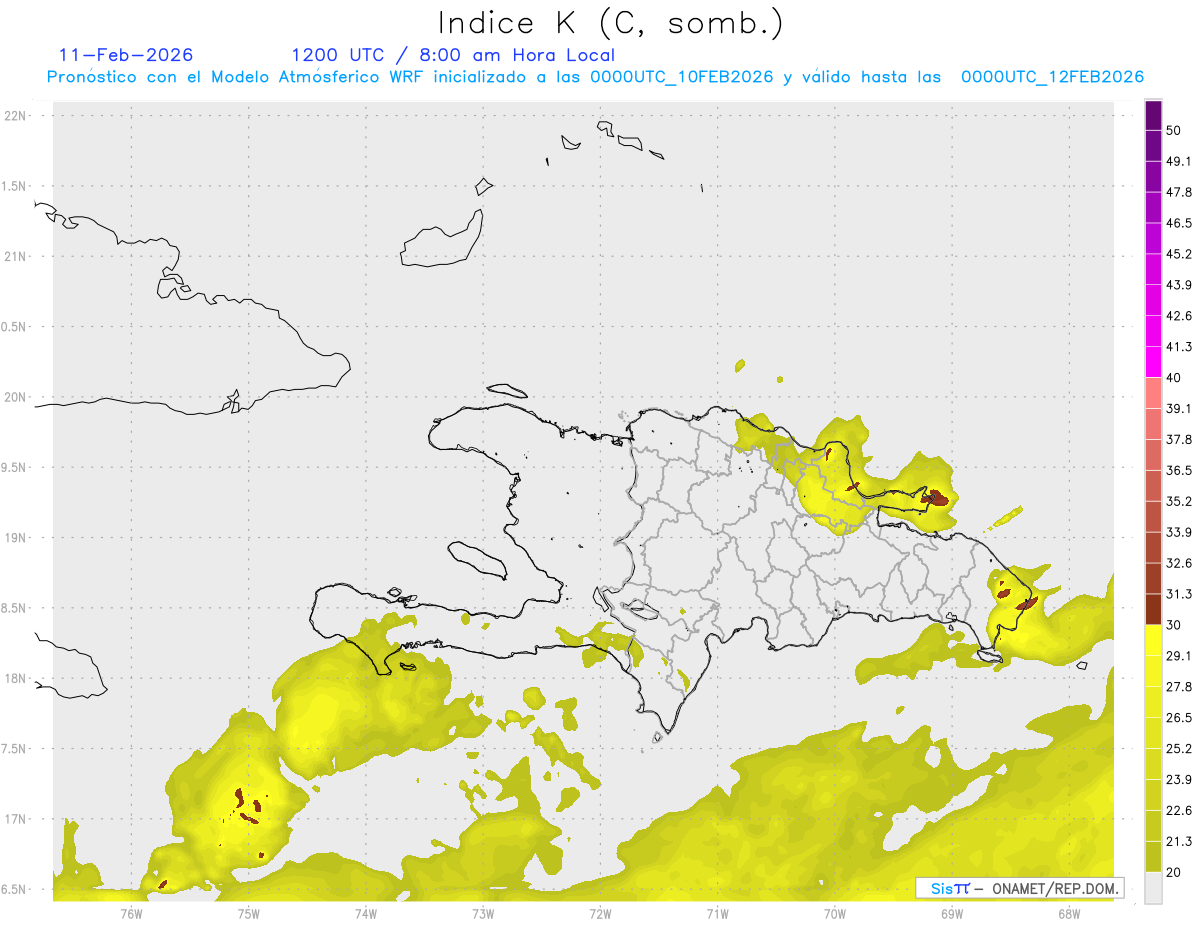Pick the dark purple swatch beside 50
This screenshot has width=1200, height=927.
tap(1153, 116)
